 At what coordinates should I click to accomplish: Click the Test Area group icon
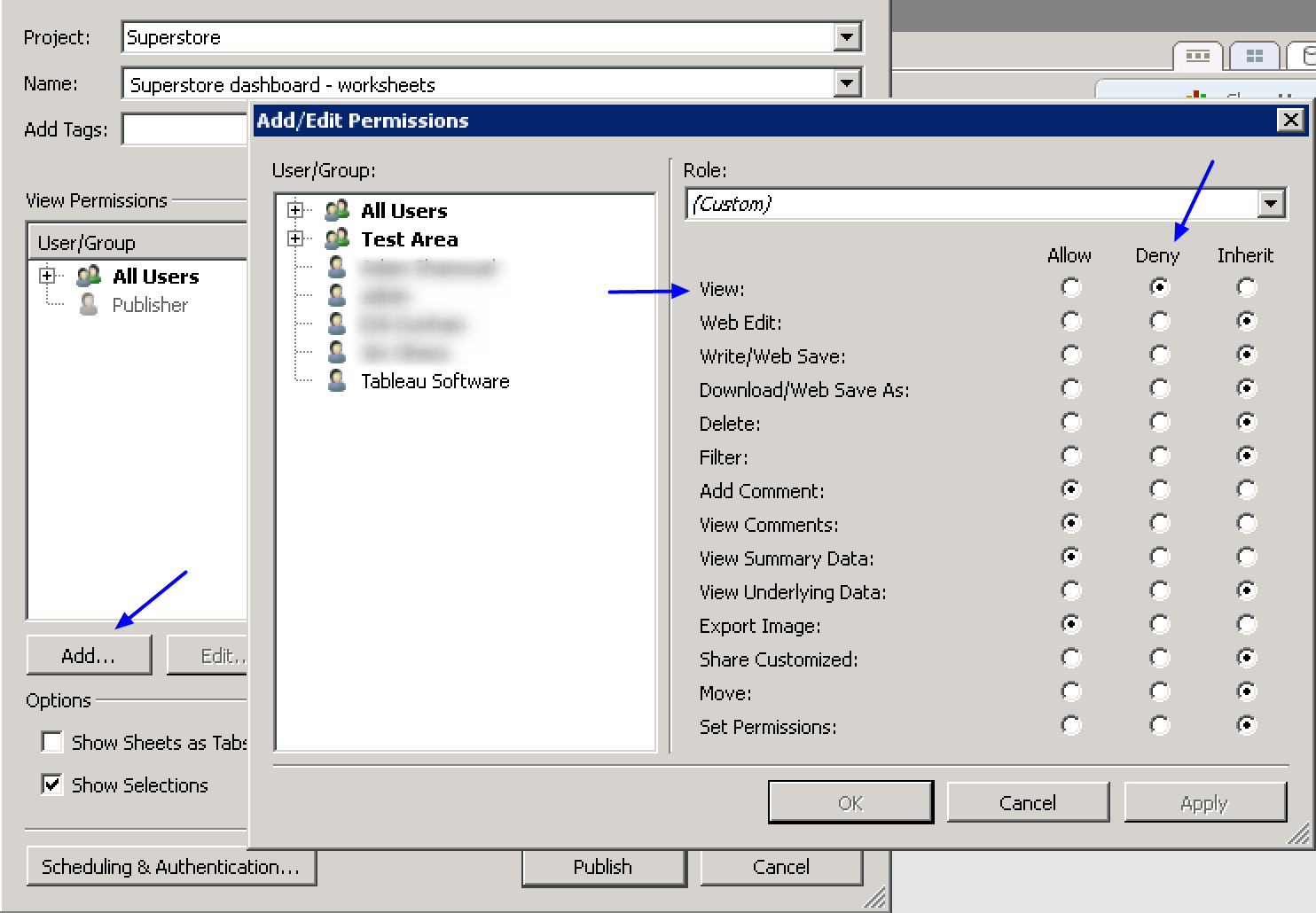[337, 239]
